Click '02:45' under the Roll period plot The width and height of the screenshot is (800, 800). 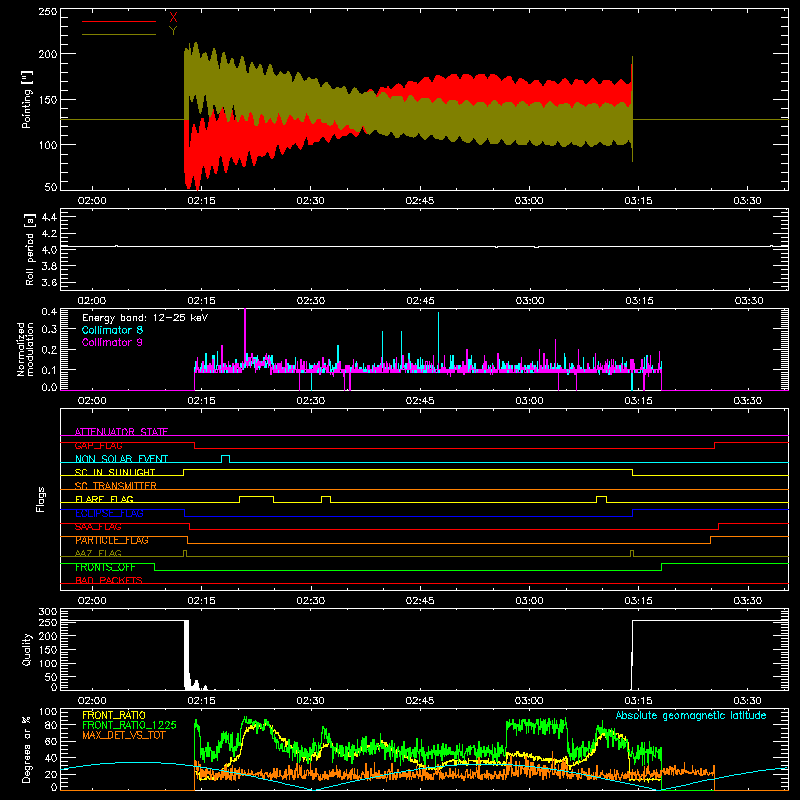coord(420,301)
